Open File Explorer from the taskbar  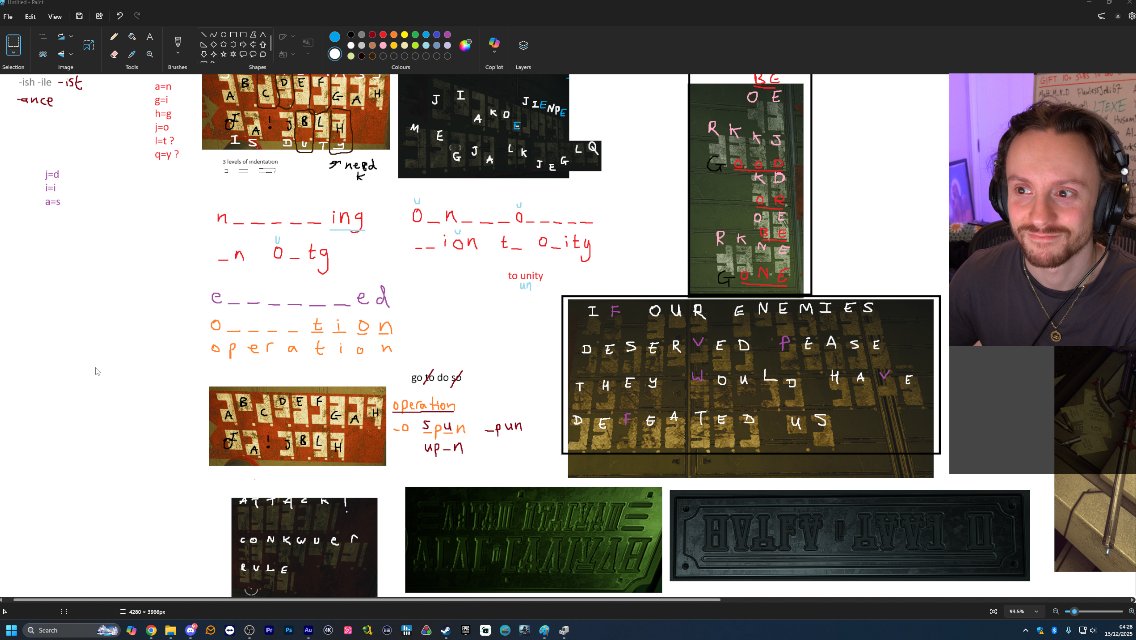pyautogui.click(x=170, y=631)
